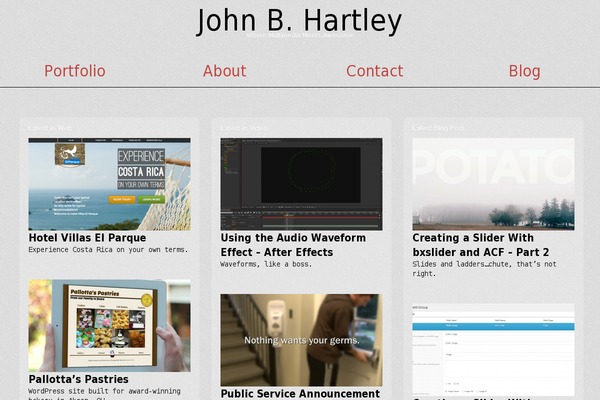Open the Nothing wants your germs video thumbnail

pos(301,340)
